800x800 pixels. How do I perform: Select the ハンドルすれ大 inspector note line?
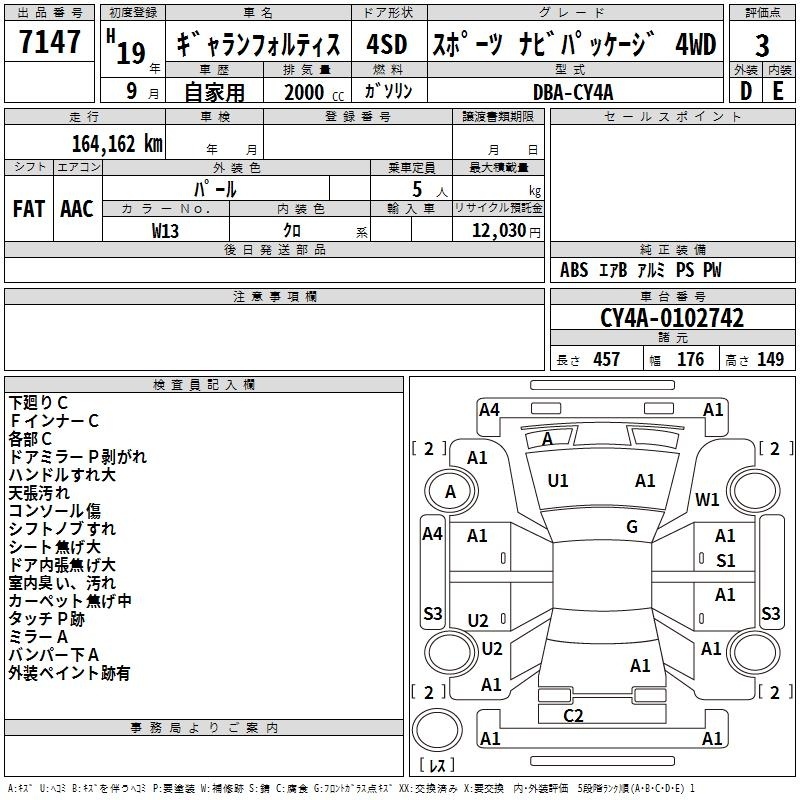(62, 475)
